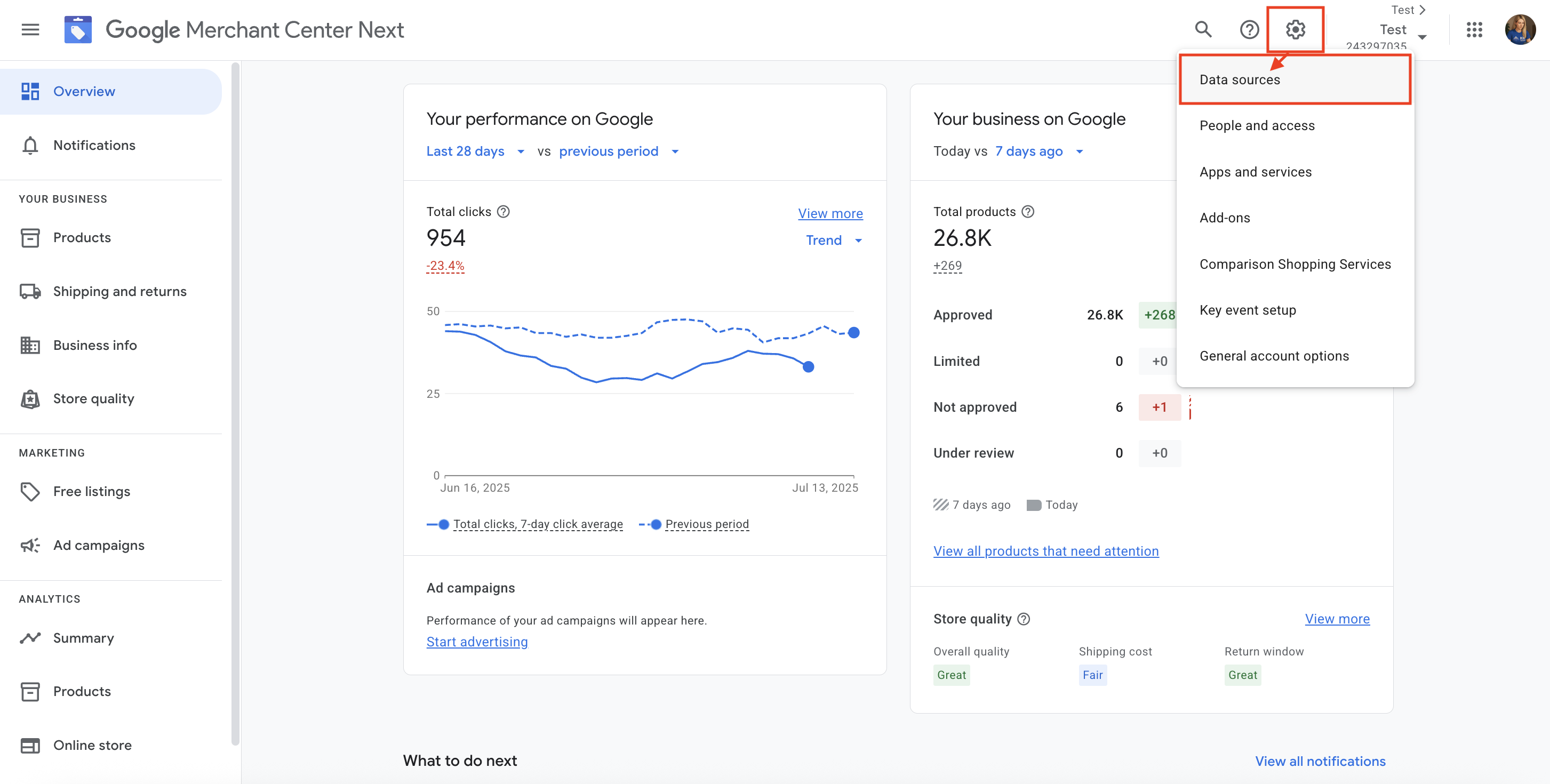
Task: Click the Total products info icon
Action: pos(1028,212)
